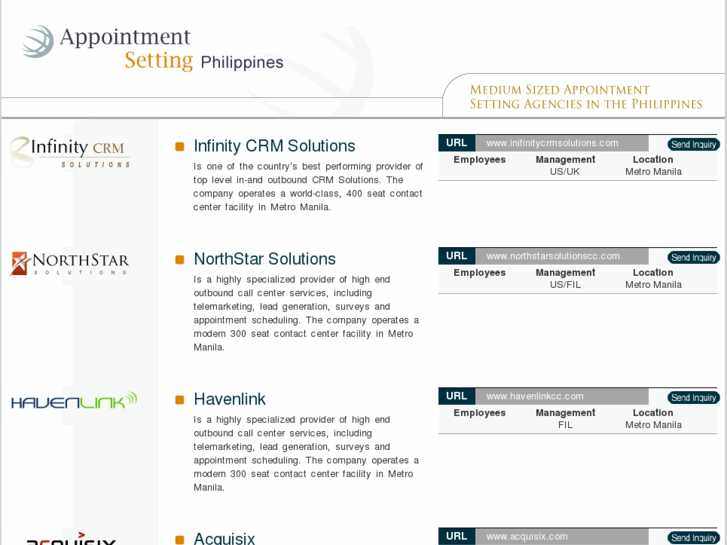Screen dimensions: 727x545
Task: Click orange bullet beside NorthStar Solutions
Action: (x=179, y=260)
